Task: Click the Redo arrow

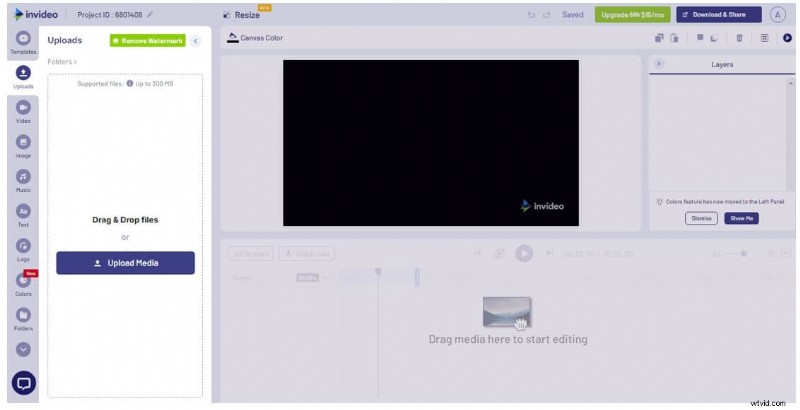Action: [547, 15]
